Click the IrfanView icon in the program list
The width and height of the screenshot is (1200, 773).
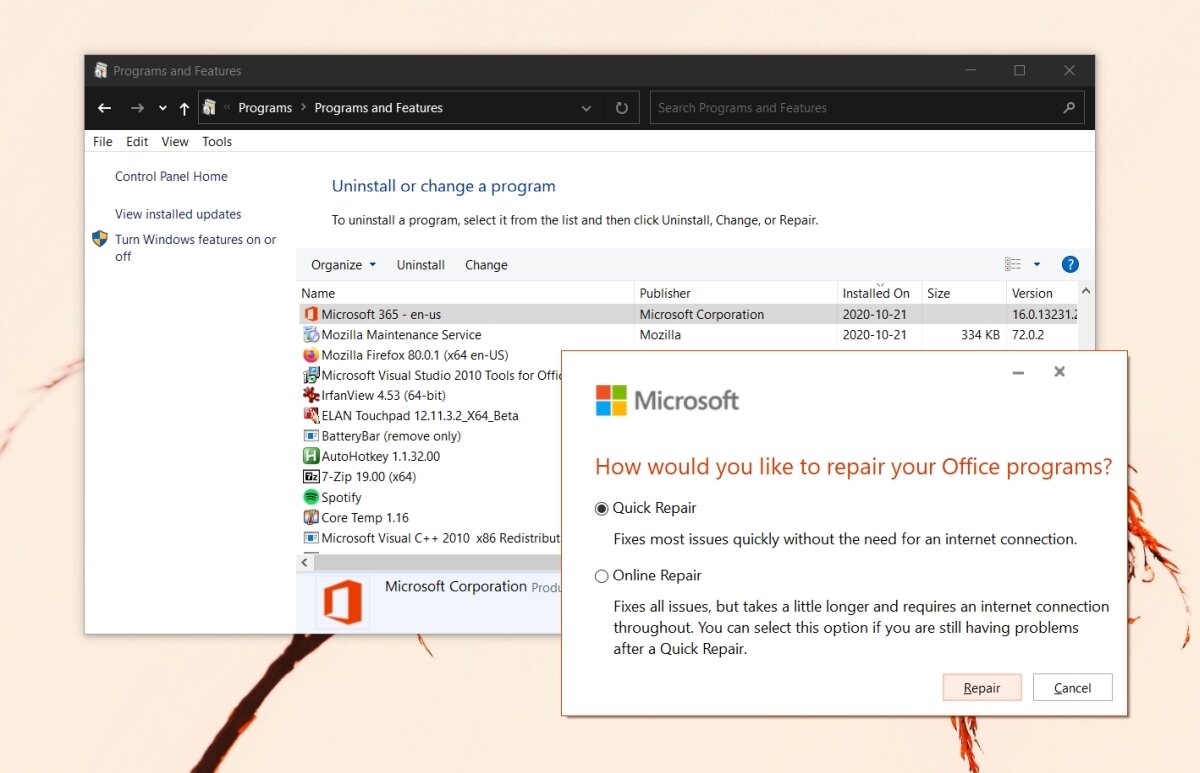pyautogui.click(x=311, y=395)
